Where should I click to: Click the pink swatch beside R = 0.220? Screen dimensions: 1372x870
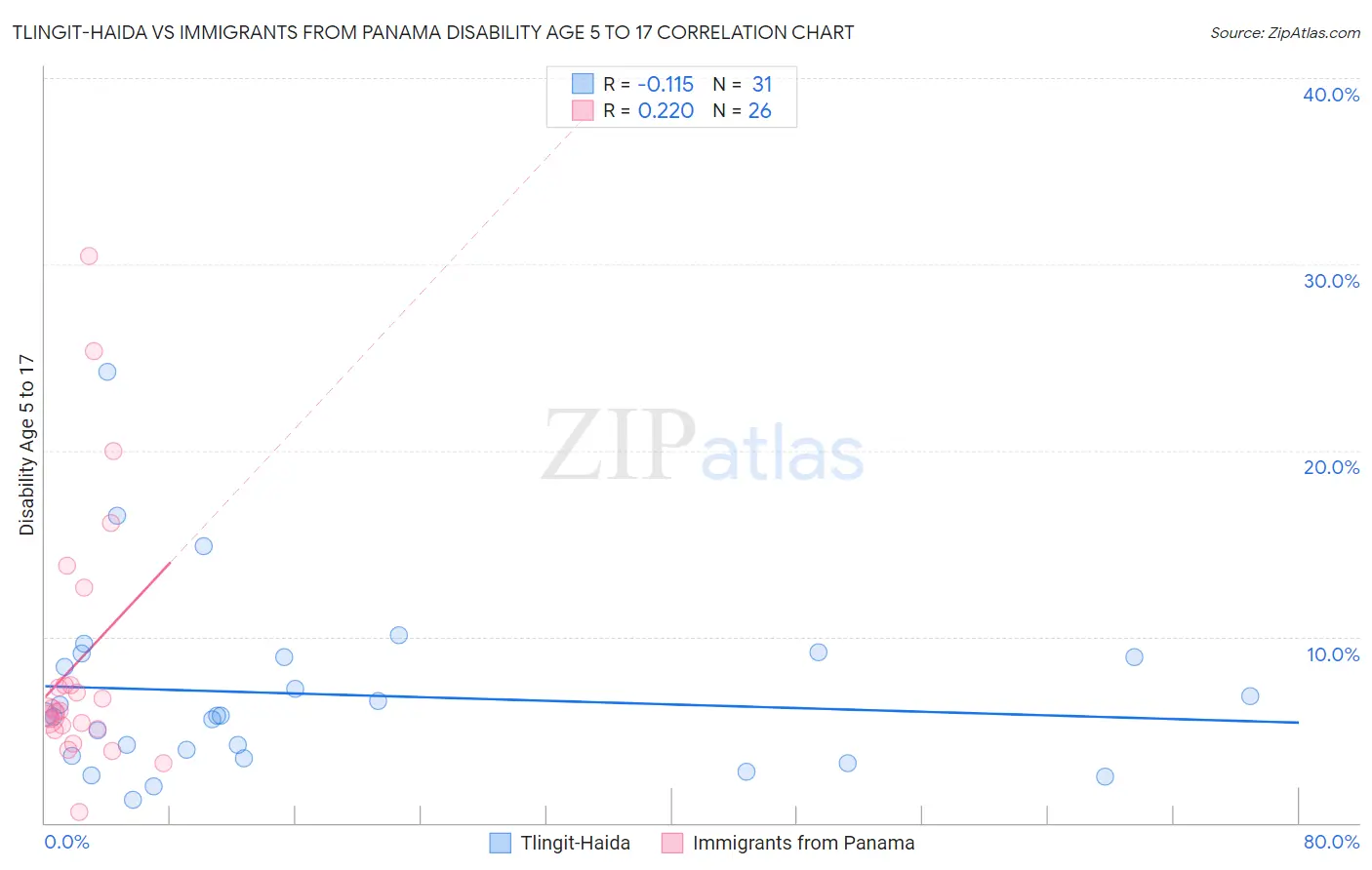click(x=583, y=110)
